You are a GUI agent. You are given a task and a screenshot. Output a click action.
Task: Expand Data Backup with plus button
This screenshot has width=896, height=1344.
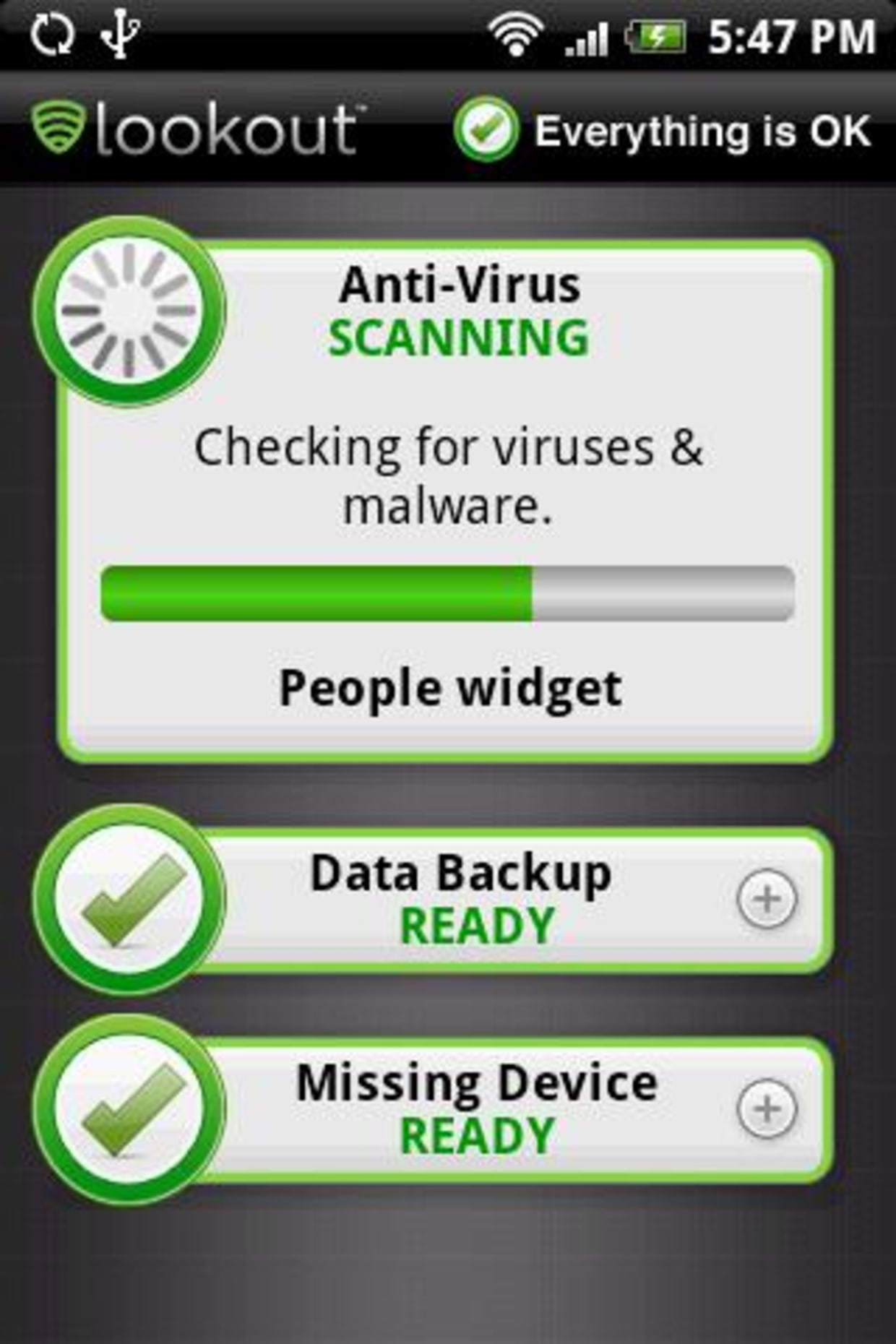coord(767,899)
